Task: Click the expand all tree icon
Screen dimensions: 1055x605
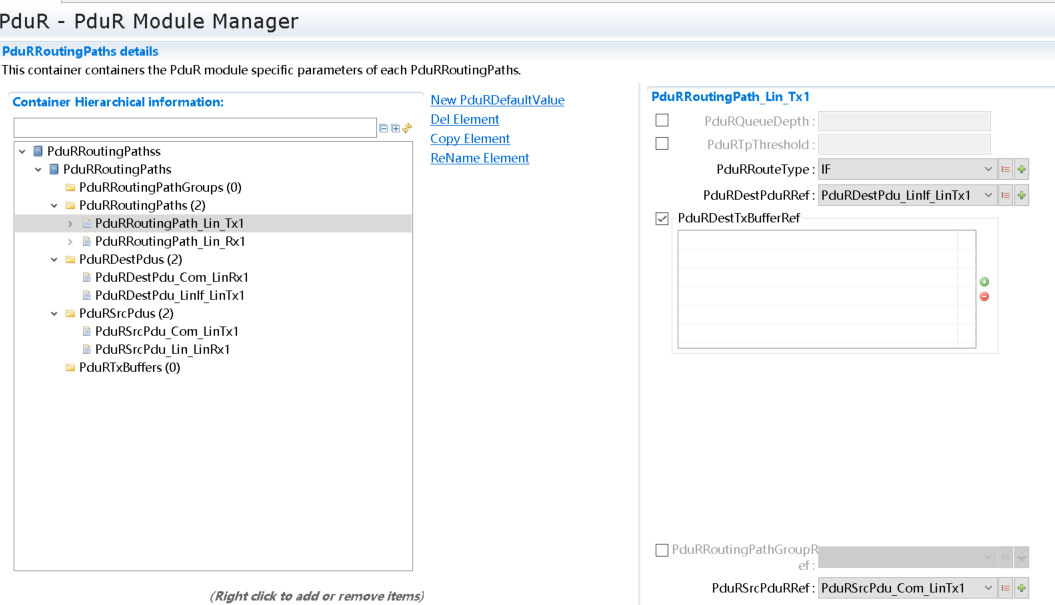Action: 396,129
